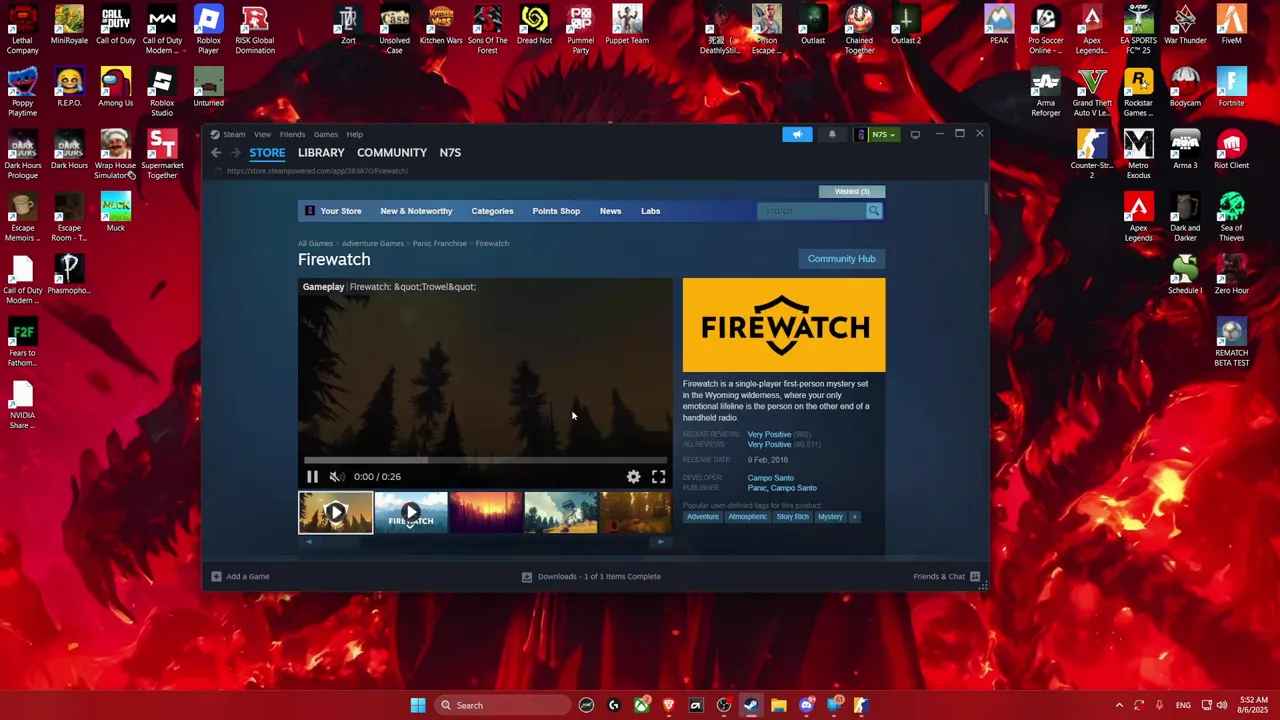Open the Points Shop link

pyautogui.click(x=556, y=211)
